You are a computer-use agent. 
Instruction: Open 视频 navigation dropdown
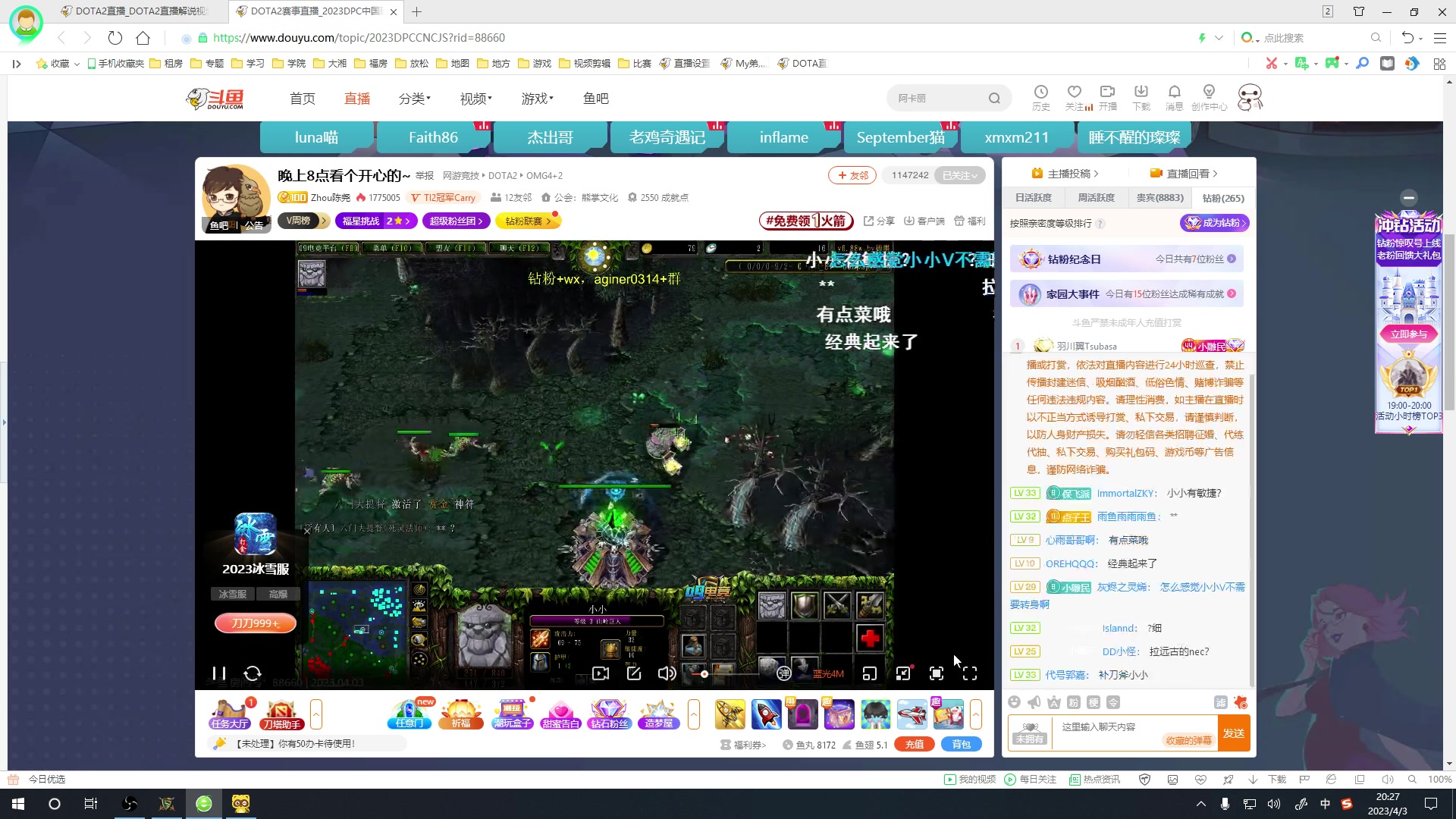click(476, 99)
